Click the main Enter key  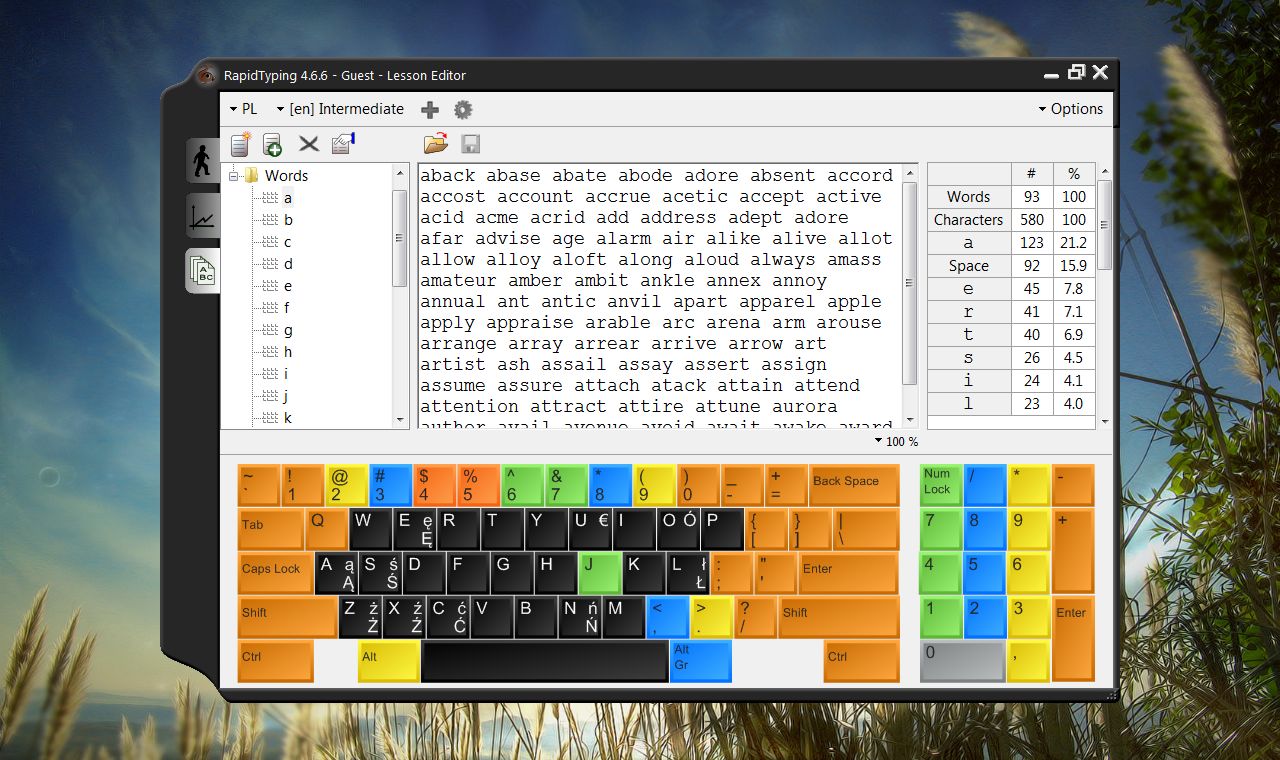(848, 573)
